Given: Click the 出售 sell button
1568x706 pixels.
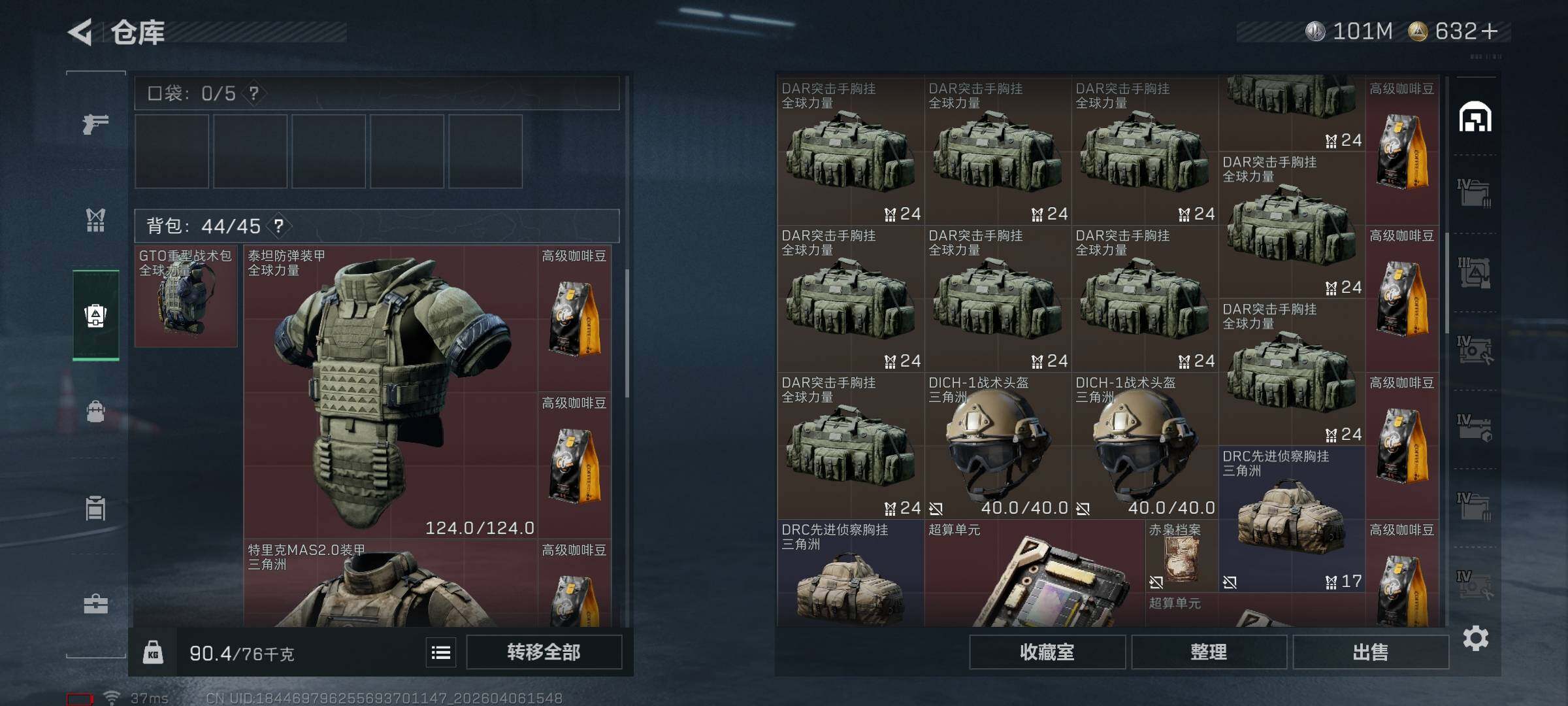Looking at the screenshot, I should point(1370,652).
